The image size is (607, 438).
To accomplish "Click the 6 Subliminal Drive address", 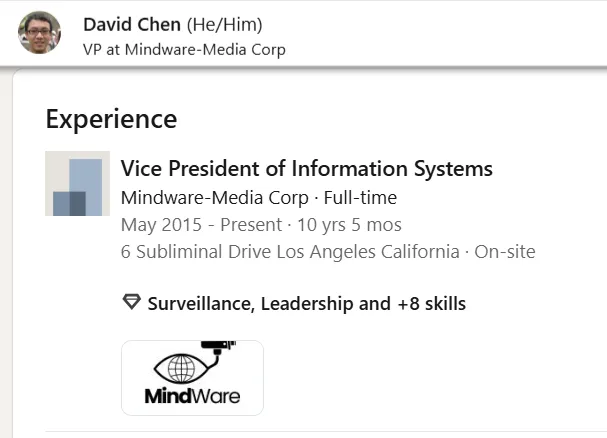I will click(x=290, y=251).
